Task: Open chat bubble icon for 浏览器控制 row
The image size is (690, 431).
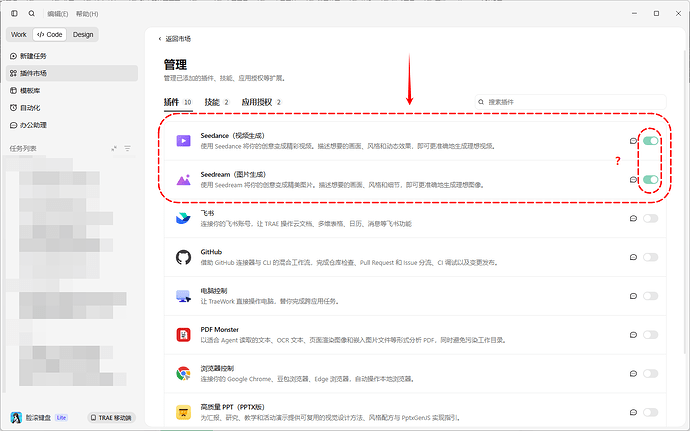Action: [x=633, y=373]
